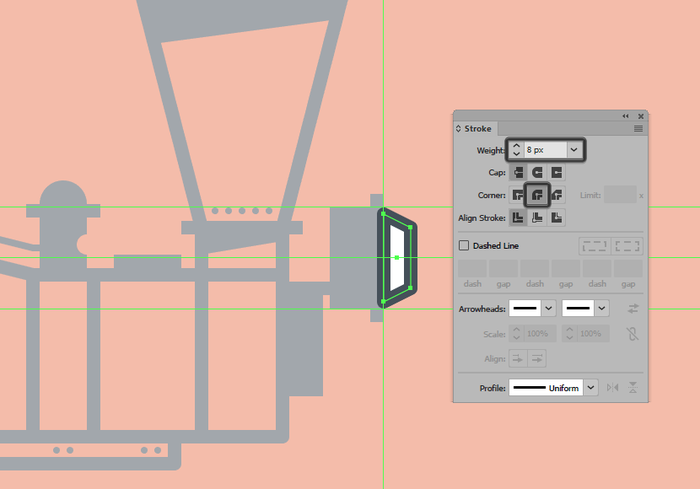Click the Stroke panel tab
Screen dimensions: 700x489
pos(476,129)
